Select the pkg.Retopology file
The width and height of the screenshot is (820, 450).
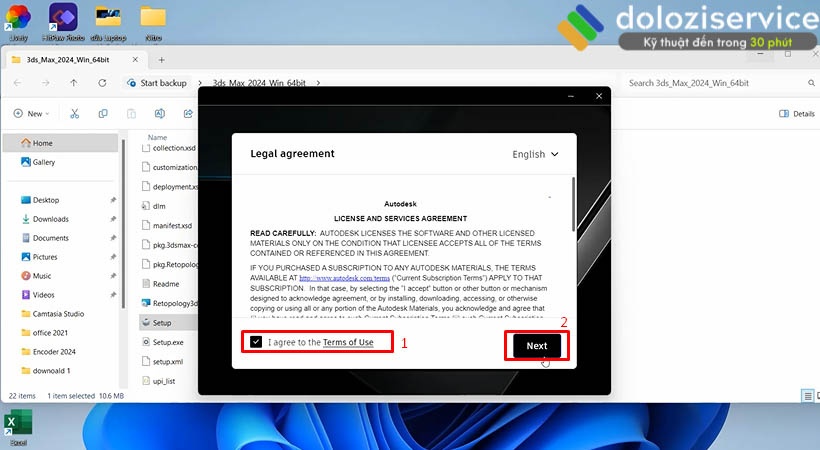(169, 264)
